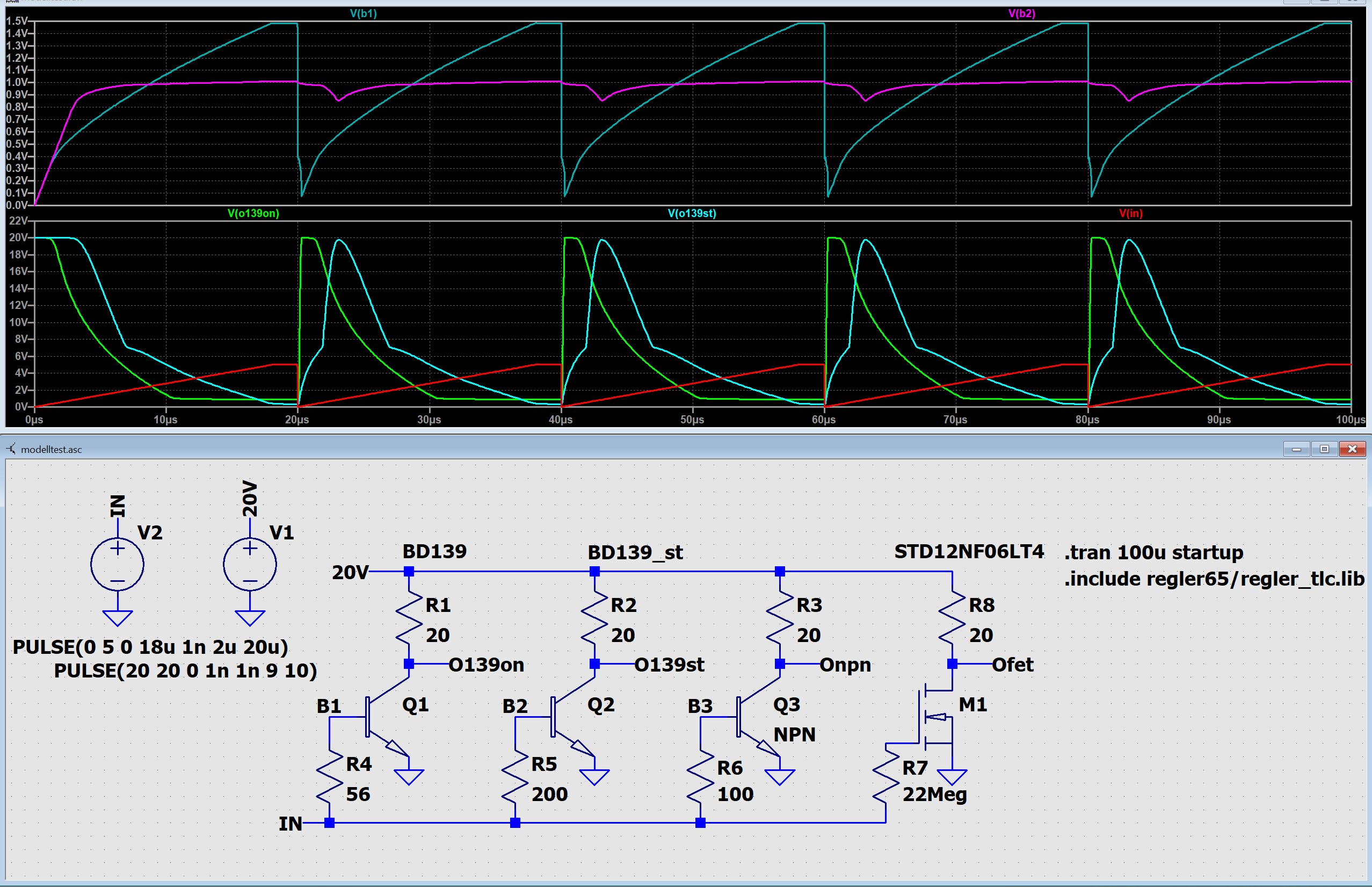The height and width of the screenshot is (887, 1372).
Task: Click the PULSE(0 5 0 18u) source value
Action: coord(150,647)
